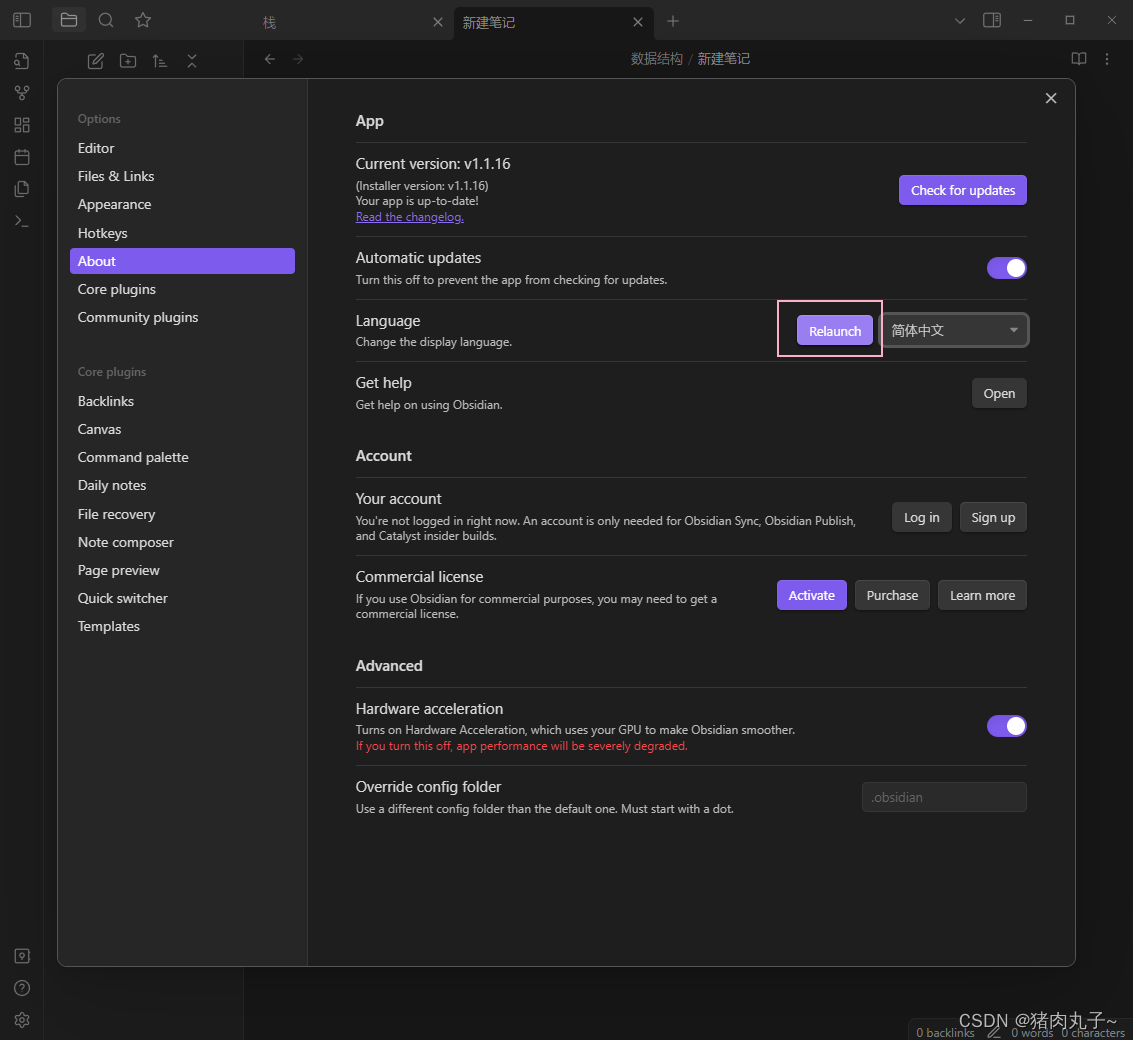Open the language dropdown 简体中文
The width and height of the screenshot is (1133, 1040).
(954, 330)
